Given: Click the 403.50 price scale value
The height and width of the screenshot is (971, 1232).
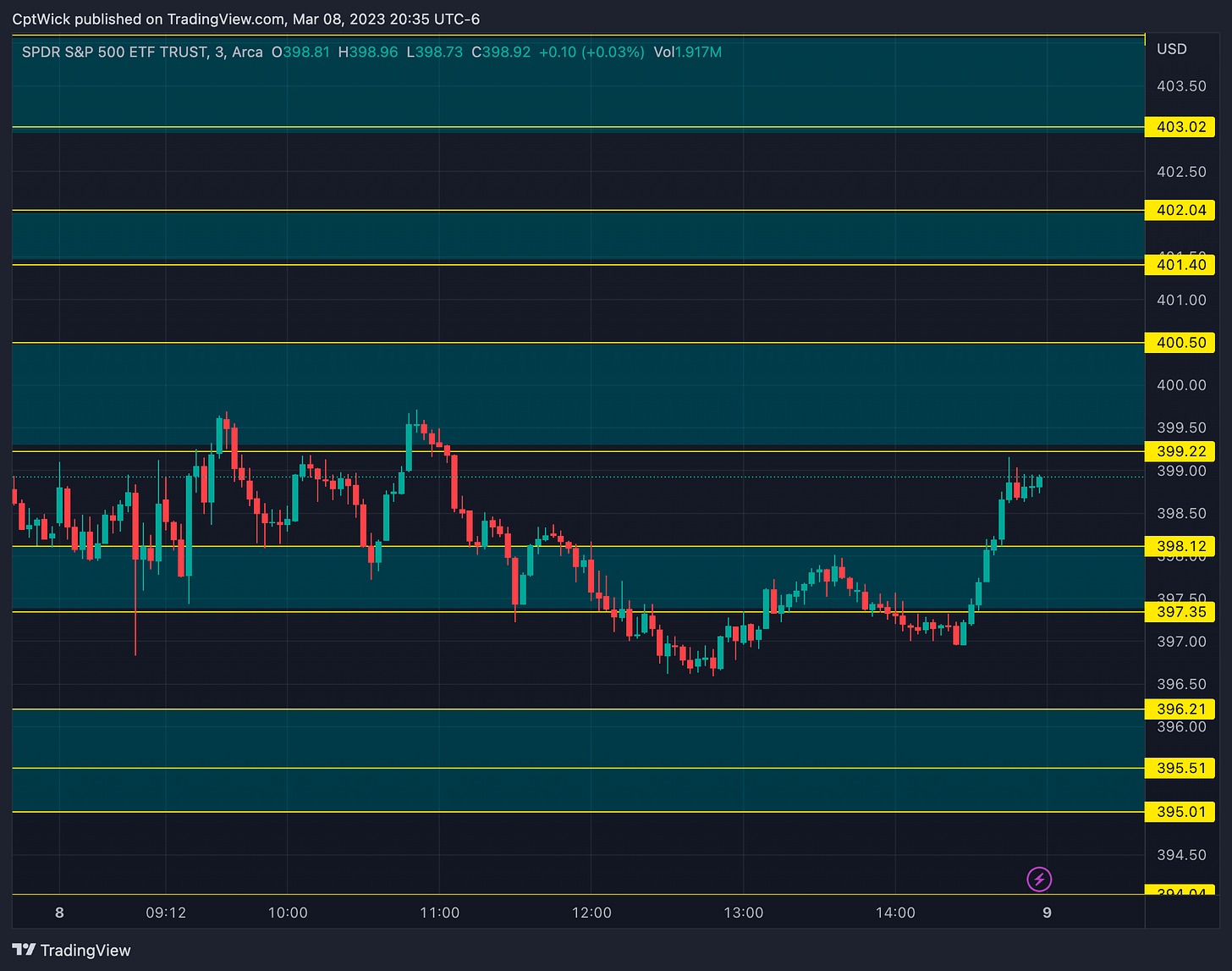Looking at the screenshot, I should 1181,86.
